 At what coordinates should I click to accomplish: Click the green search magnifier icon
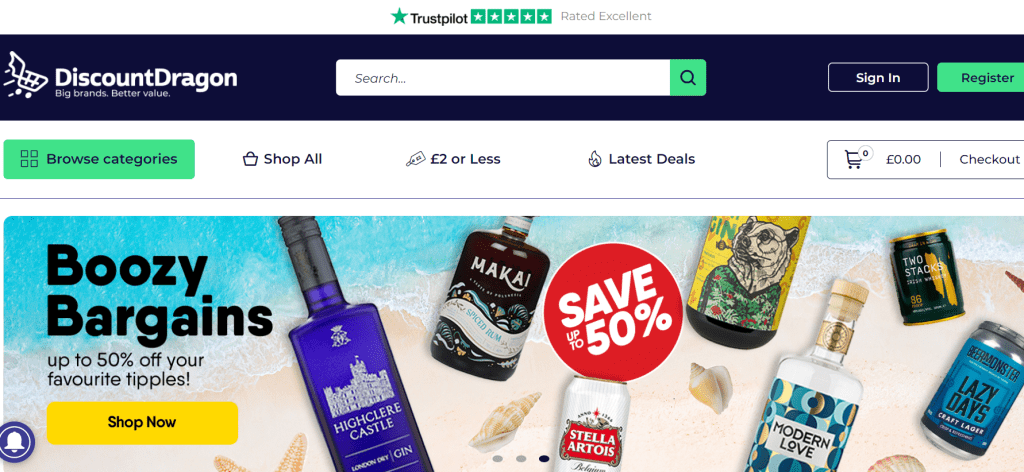(688, 78)
